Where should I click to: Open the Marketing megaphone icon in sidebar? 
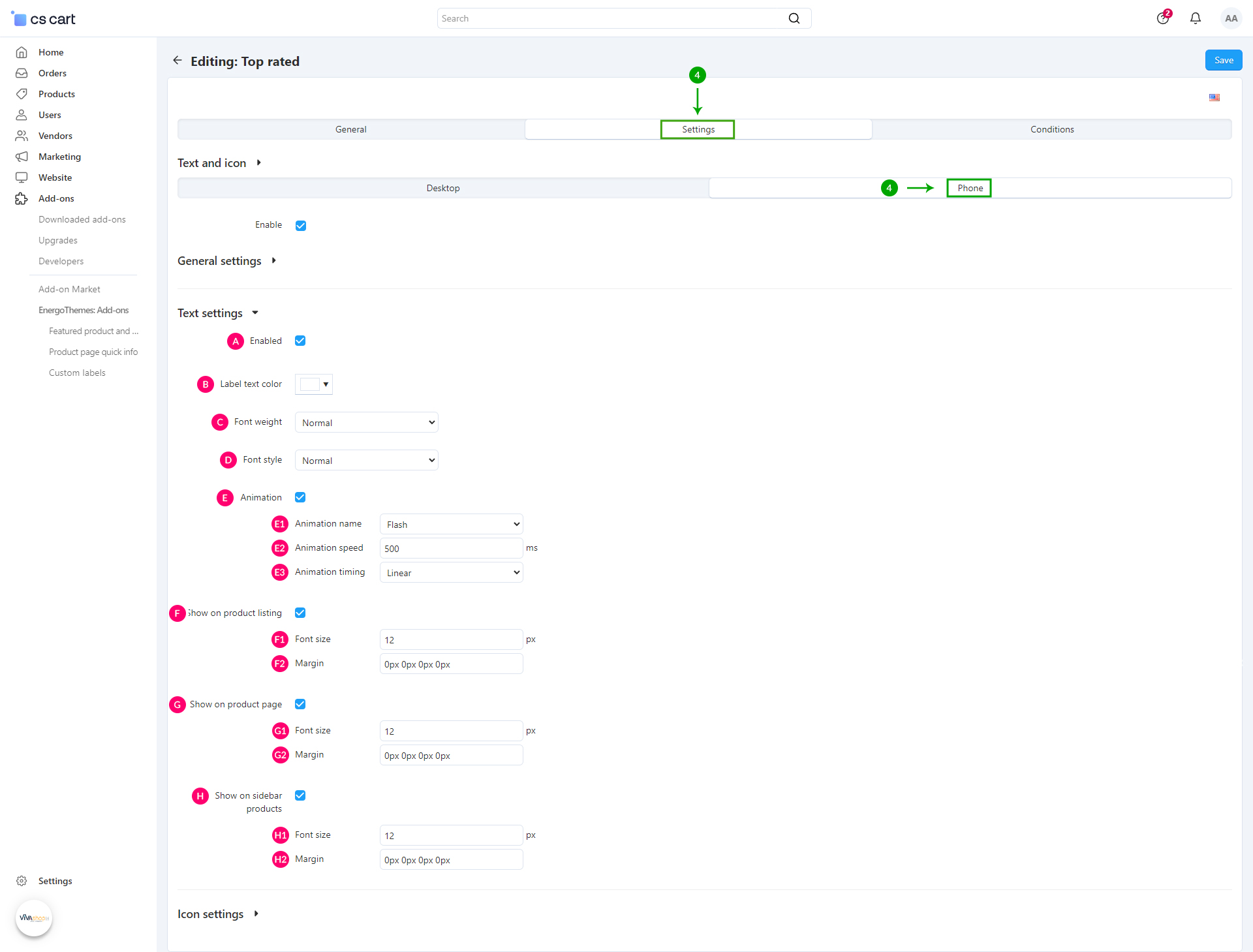tap(22, 157)
